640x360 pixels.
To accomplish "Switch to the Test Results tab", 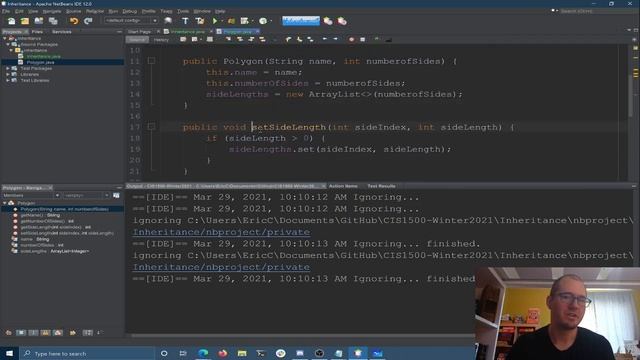I will pos(381,186).
